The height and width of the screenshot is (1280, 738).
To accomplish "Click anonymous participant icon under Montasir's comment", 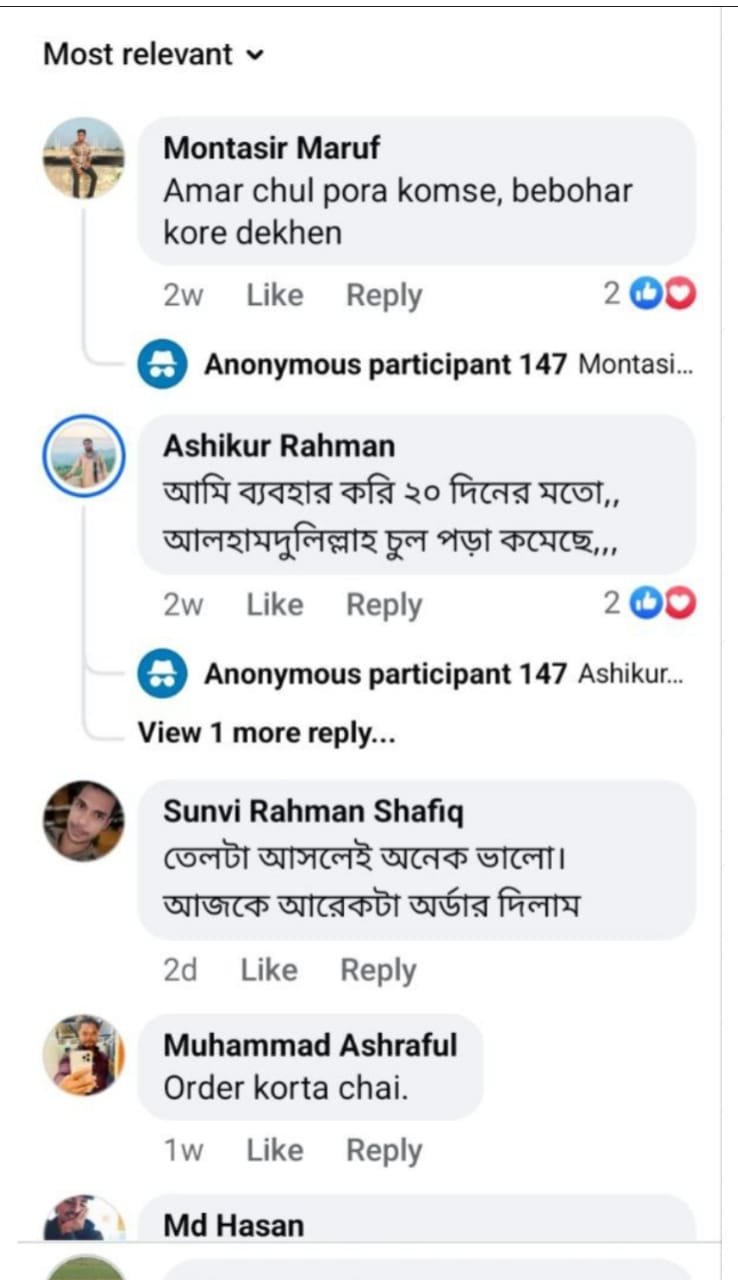I will tap(162, 365).
